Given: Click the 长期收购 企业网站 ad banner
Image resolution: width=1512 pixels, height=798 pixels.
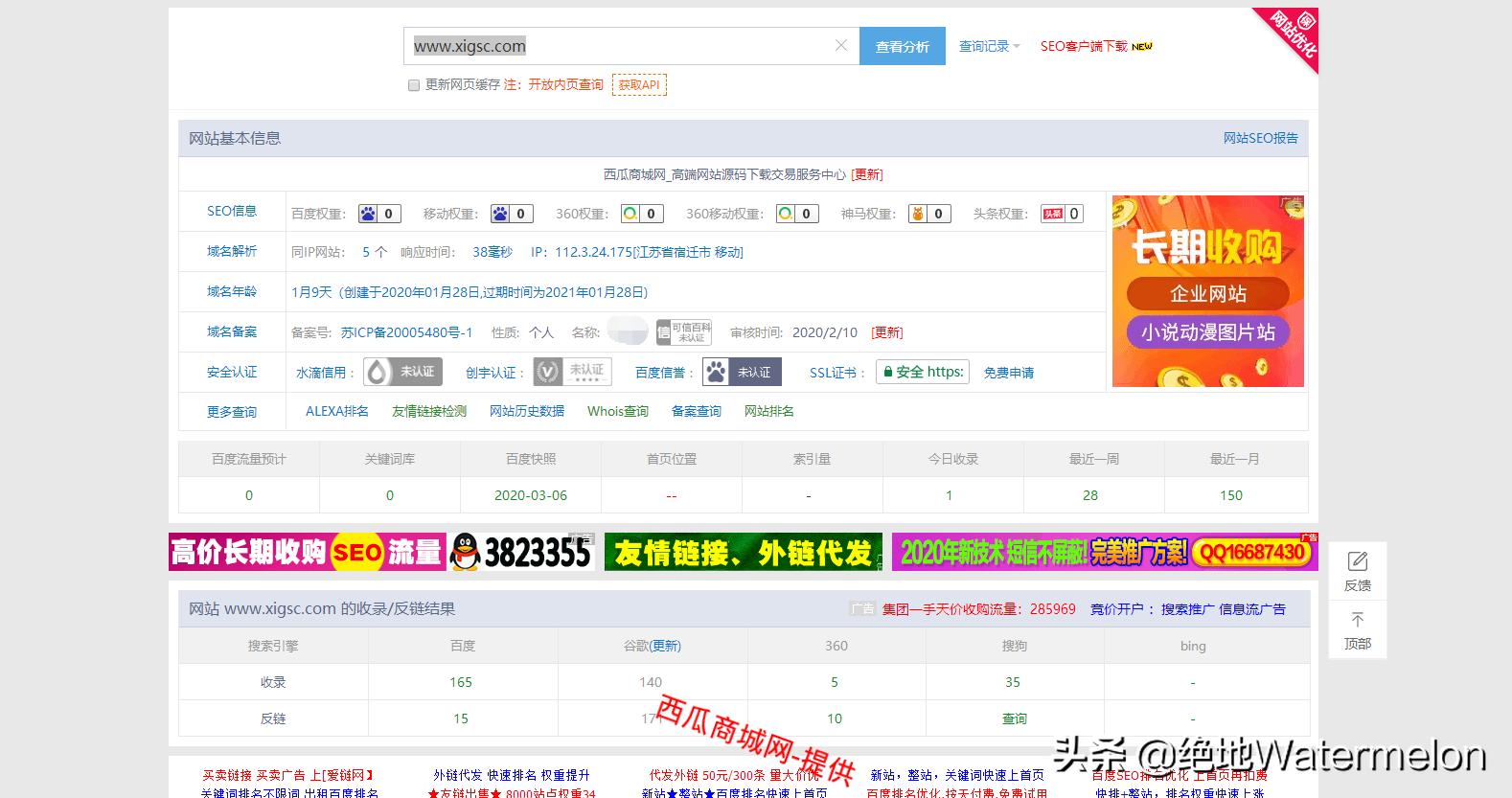Looking at the screenshot, I should (x=1208, y=291).
